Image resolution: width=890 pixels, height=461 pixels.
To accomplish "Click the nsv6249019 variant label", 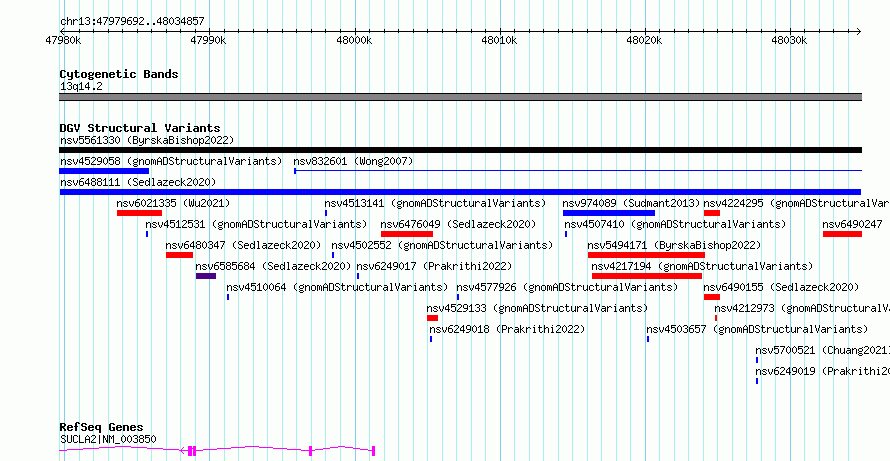I will coord(822,371).
